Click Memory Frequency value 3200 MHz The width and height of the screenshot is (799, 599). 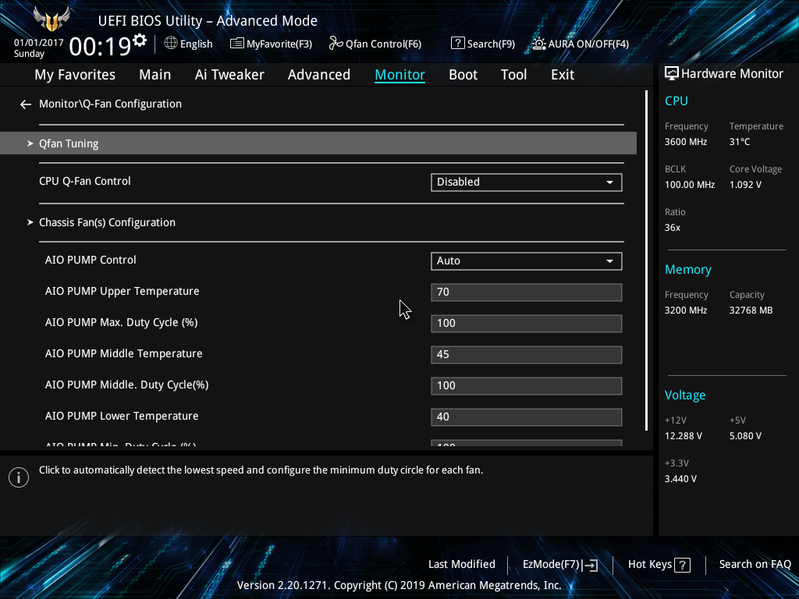(x=685, y=310)
